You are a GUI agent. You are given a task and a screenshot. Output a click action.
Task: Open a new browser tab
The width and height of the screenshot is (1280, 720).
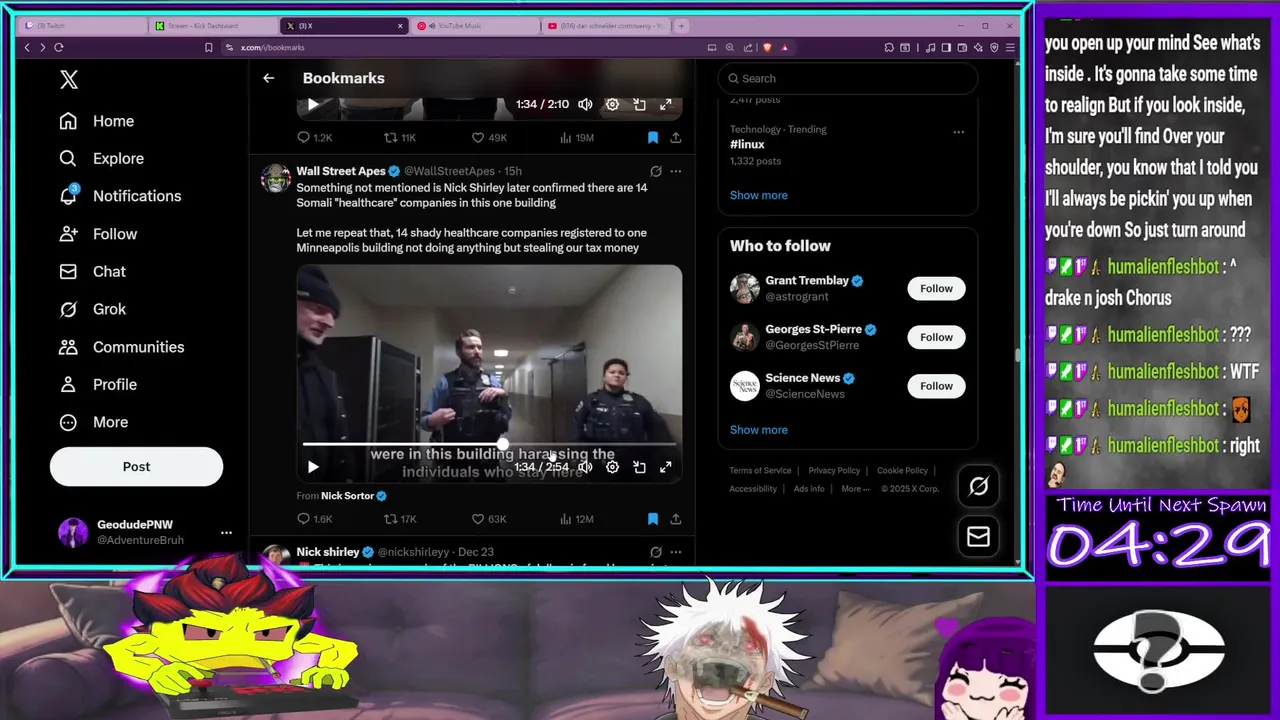tap(681, 26)
